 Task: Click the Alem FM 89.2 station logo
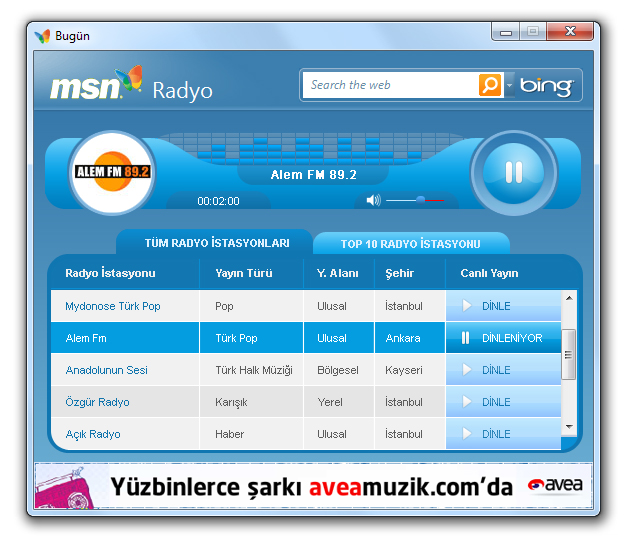pyautogui.click(x=113, y=172)
